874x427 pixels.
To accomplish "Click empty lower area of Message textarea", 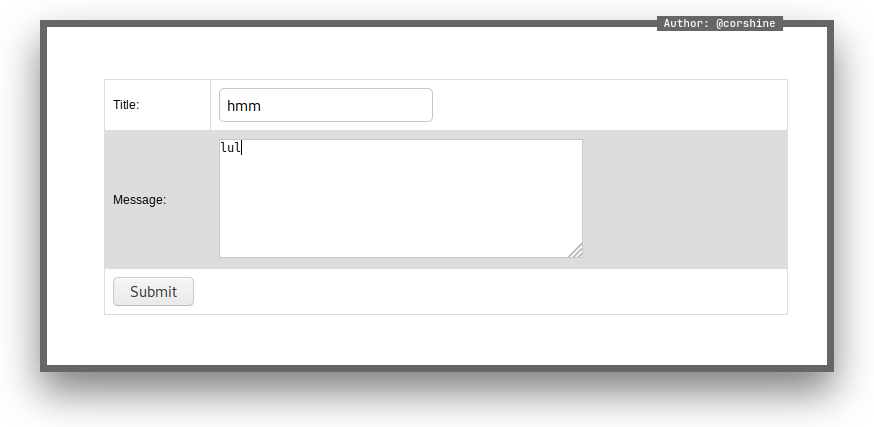I will [400, 235].
